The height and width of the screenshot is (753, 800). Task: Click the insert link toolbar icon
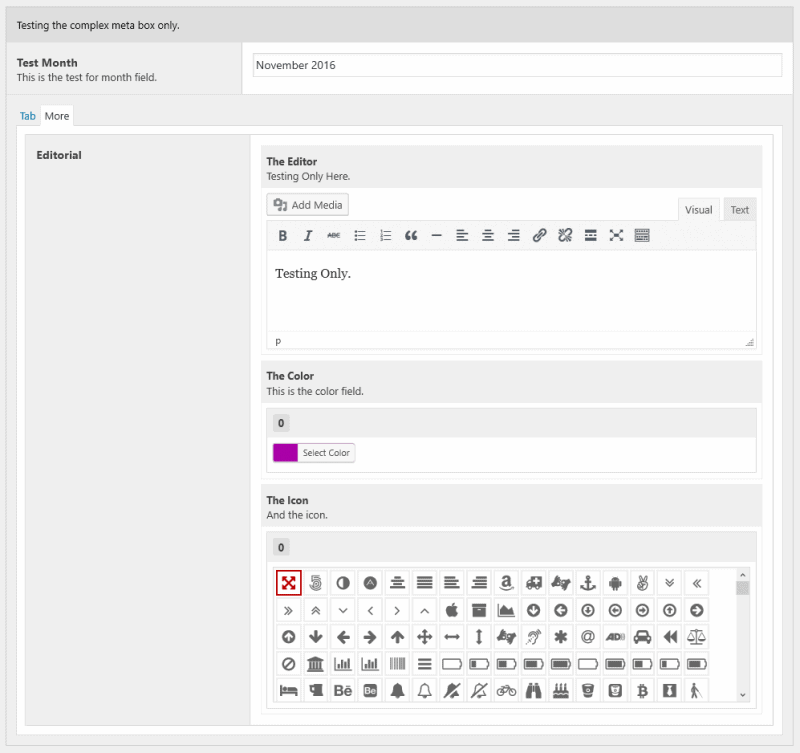coord(539,235)
